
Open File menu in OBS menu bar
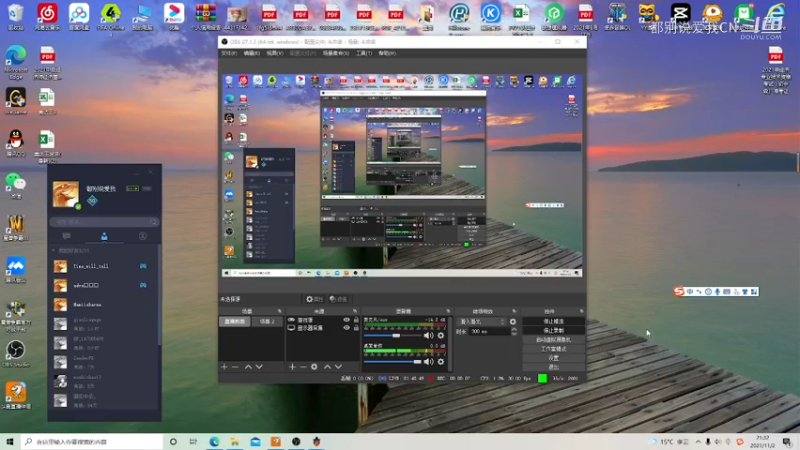(x=229, y=53)
